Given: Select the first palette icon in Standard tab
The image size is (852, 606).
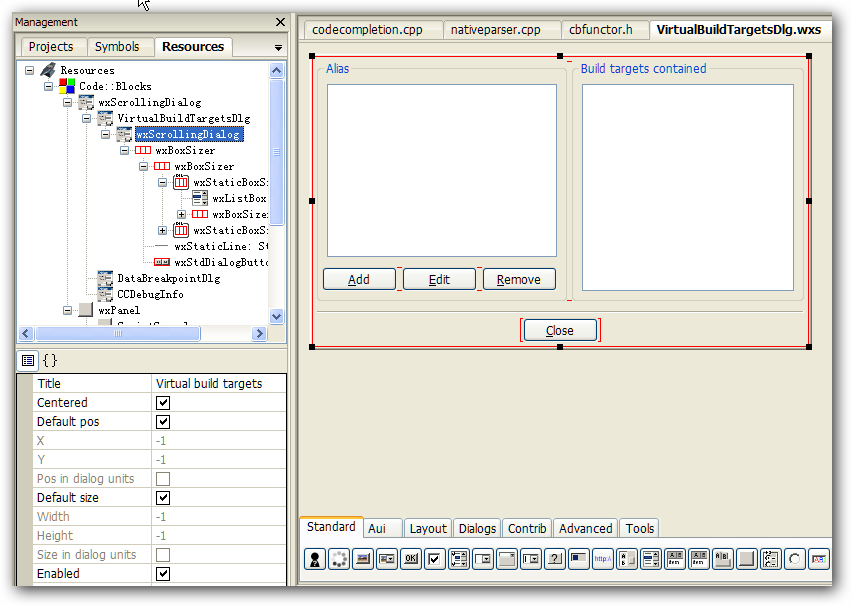Looking at the screenshot, I should pyautogui.click(x=315, y=559).
